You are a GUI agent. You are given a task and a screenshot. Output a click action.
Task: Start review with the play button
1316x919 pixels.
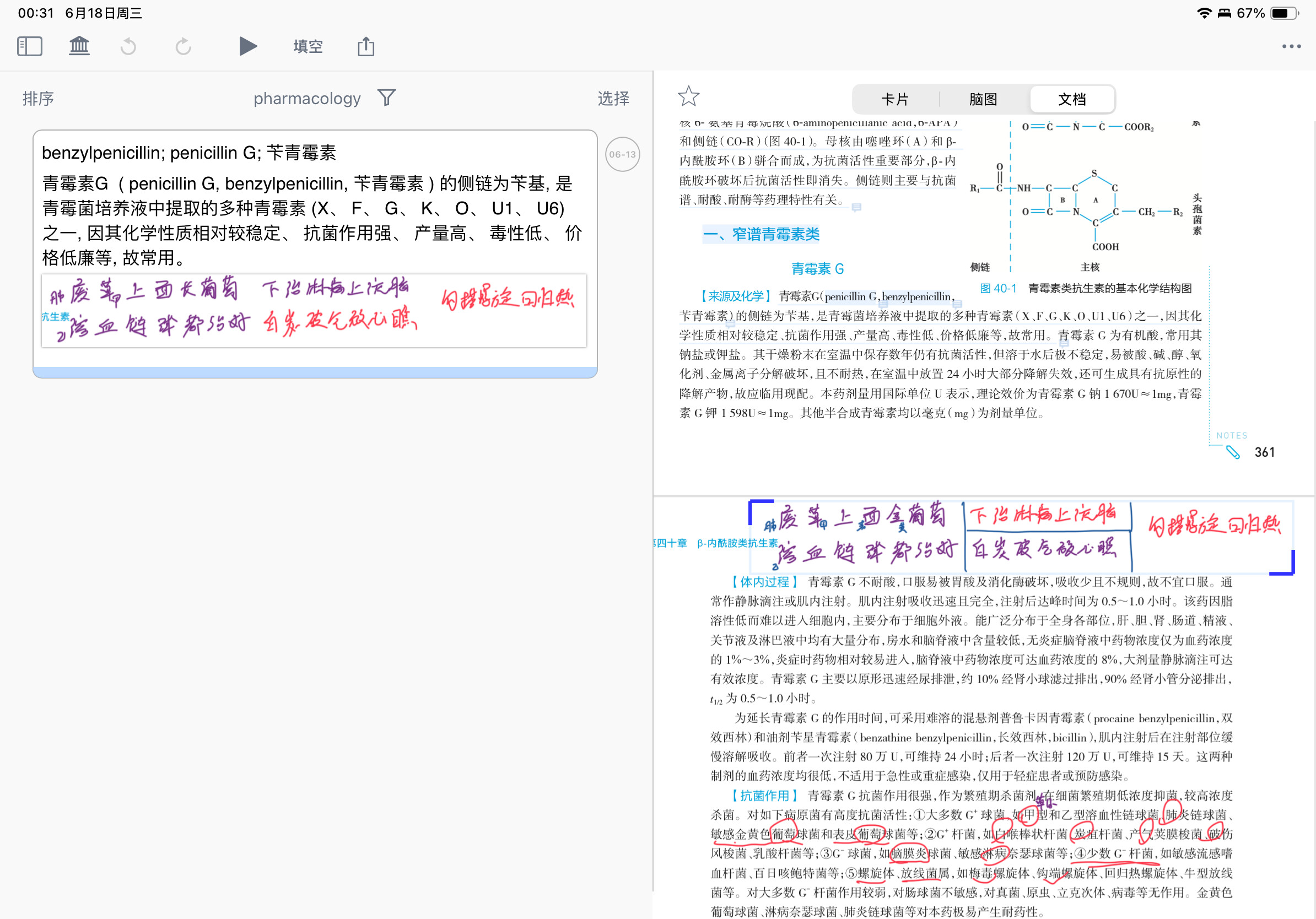(x=247, y=46)
